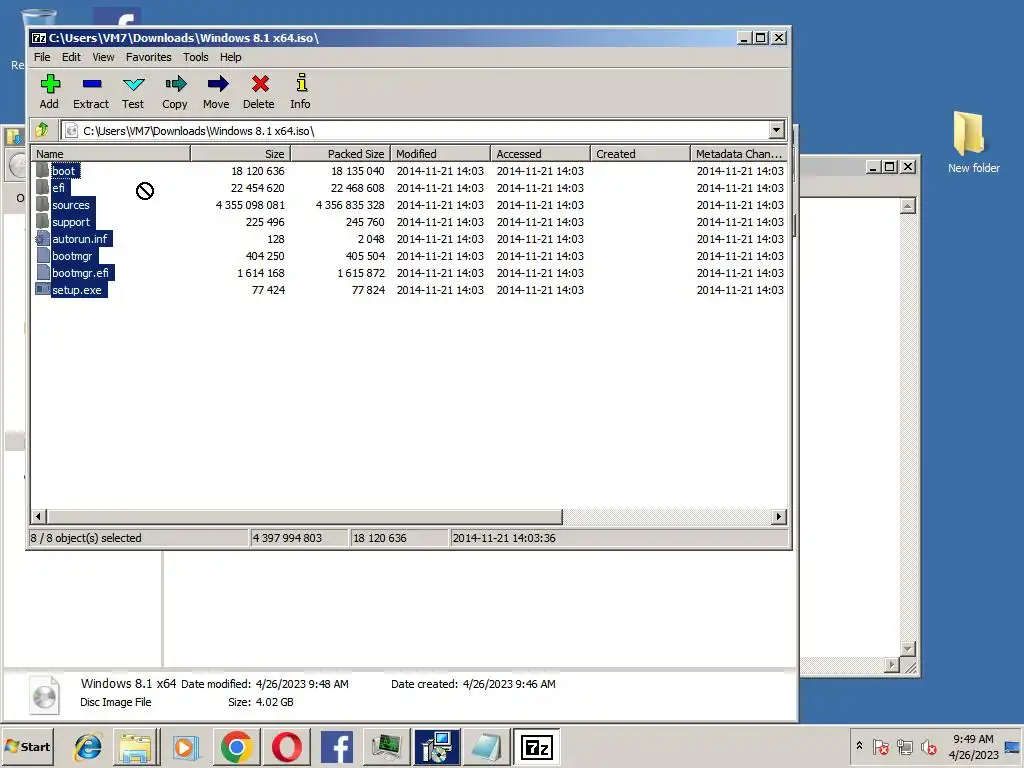Open the 7-Zip taskbar icon

click(x=537, y=747)
